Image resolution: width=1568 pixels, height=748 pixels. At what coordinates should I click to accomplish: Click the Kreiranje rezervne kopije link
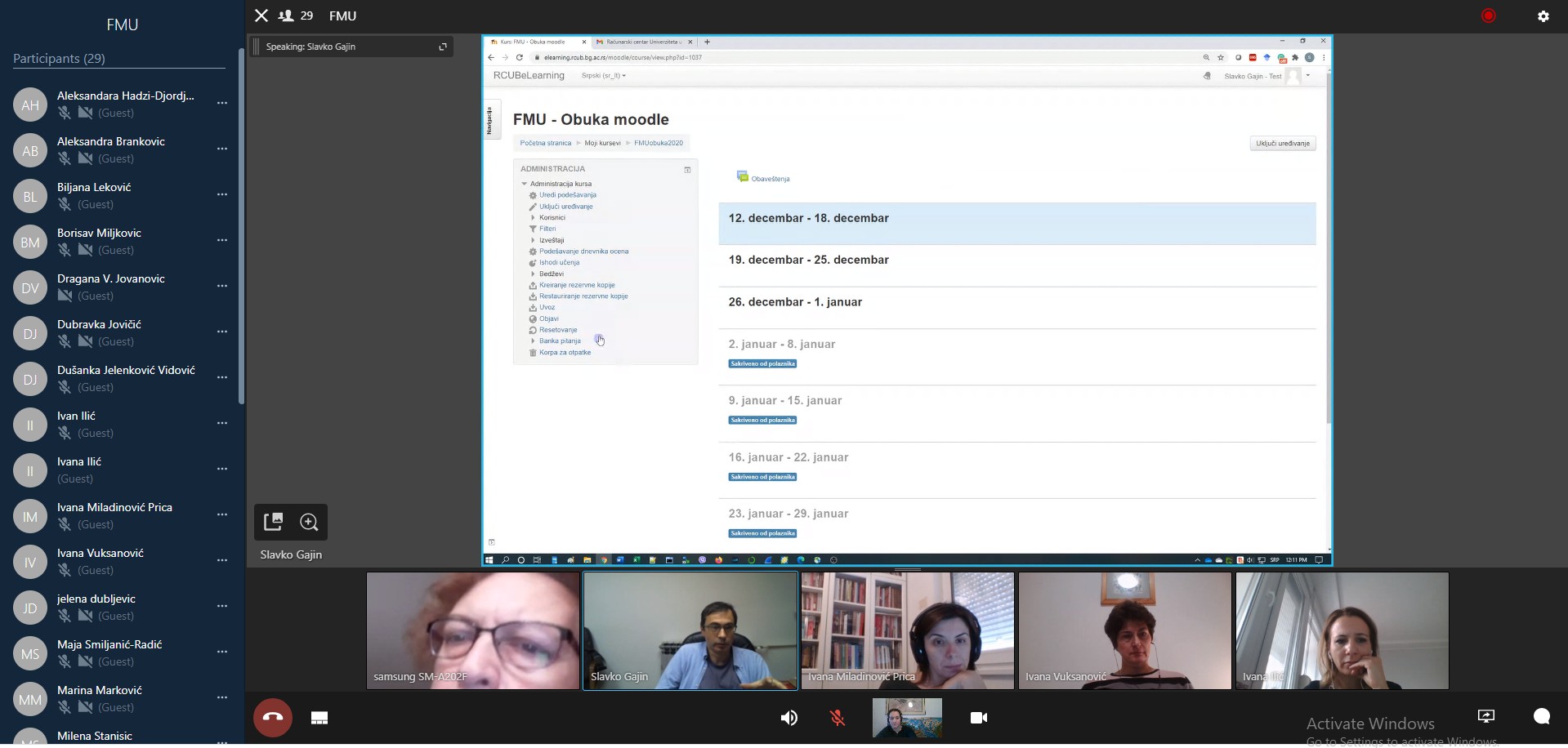pos(577,285)
